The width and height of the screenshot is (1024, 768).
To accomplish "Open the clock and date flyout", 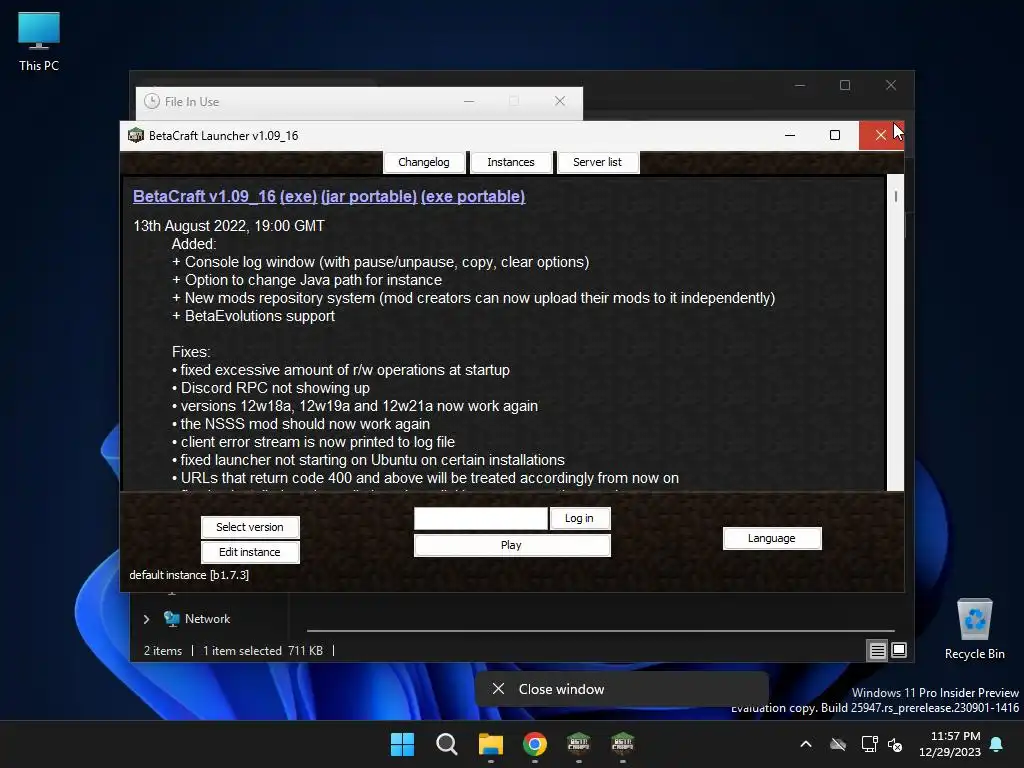I will (x=950, y=744).
